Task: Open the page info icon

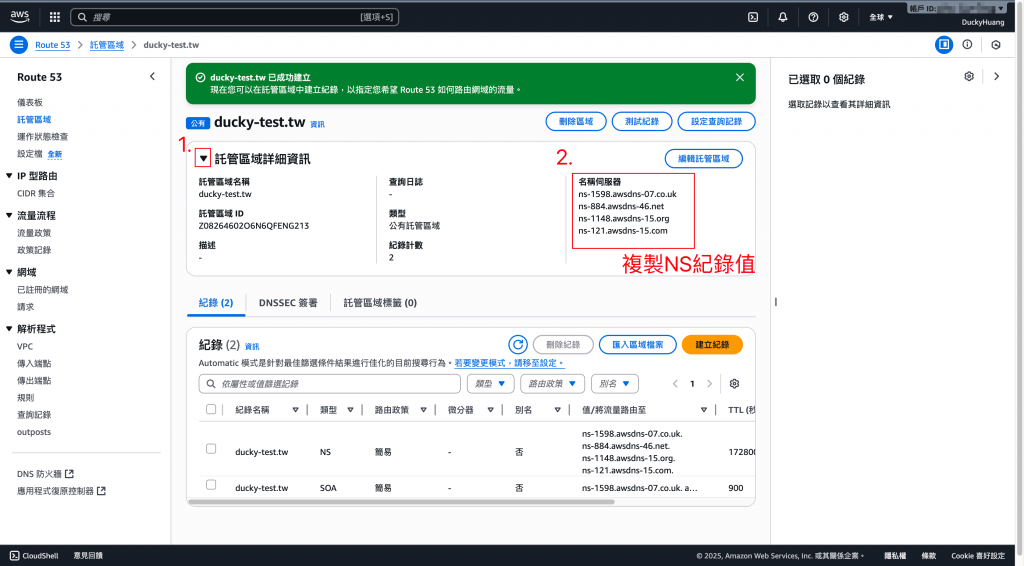Action: click(967, 44)
